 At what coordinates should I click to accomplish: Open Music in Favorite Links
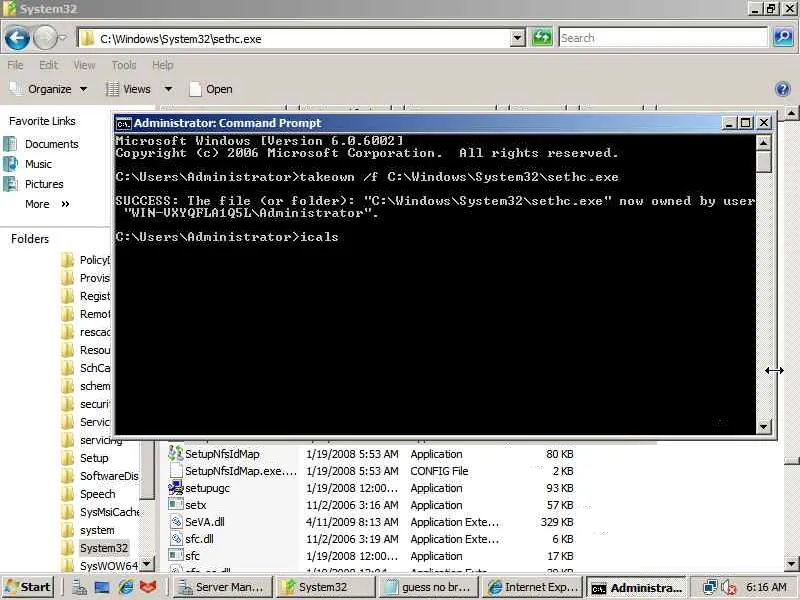[29, 164]
